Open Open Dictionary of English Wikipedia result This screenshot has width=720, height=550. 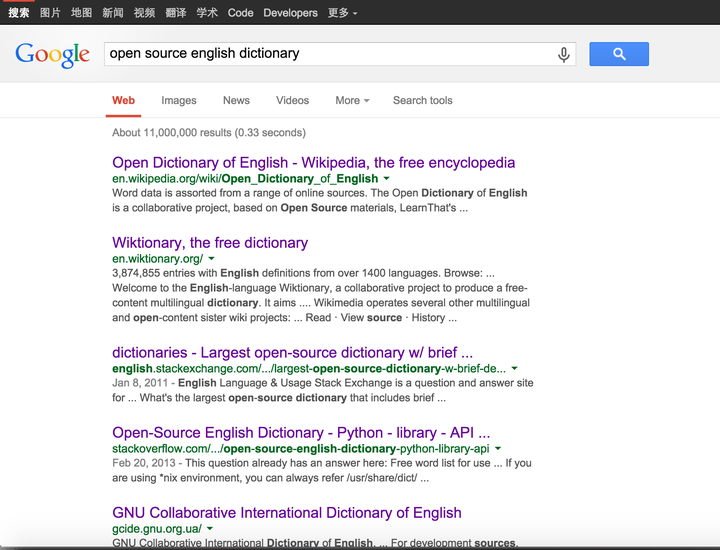pyautogui.click(x=314, y=163)
